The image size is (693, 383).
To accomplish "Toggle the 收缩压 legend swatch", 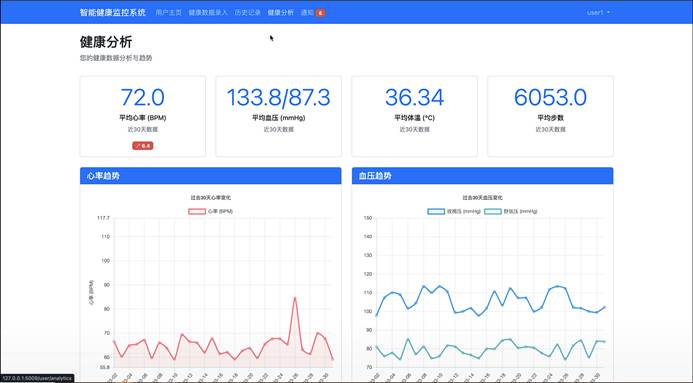I will tap(436, 211).
